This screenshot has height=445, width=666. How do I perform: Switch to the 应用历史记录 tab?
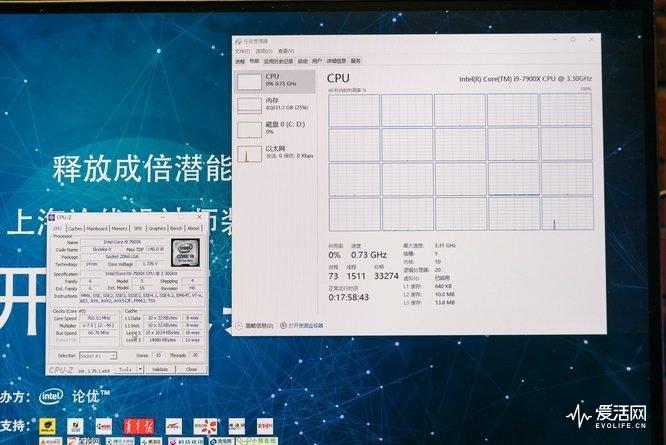278,61
